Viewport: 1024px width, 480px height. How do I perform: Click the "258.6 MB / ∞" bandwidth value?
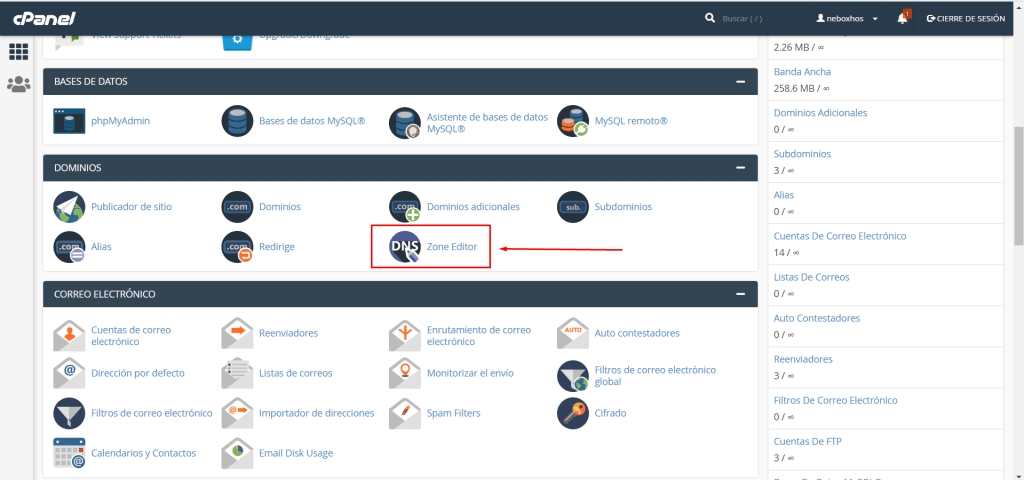coord(799,88)
